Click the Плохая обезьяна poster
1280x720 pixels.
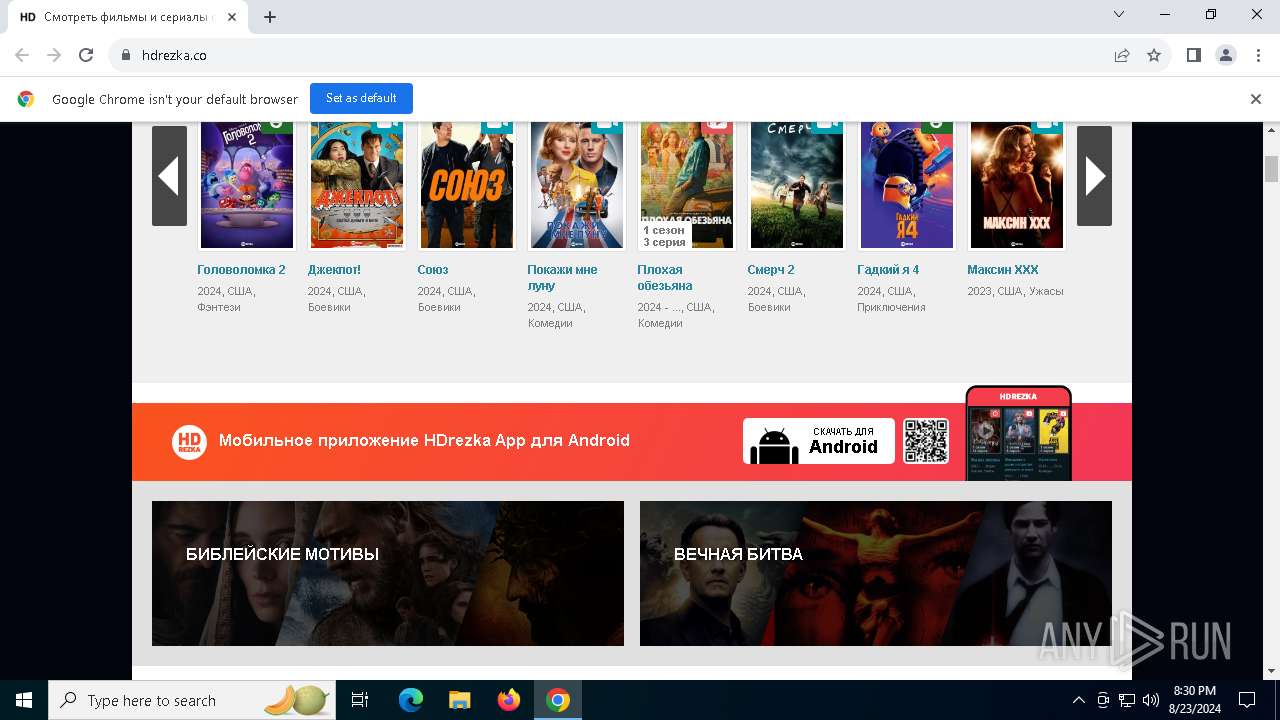pyautogui.click(x=687, y=185)
